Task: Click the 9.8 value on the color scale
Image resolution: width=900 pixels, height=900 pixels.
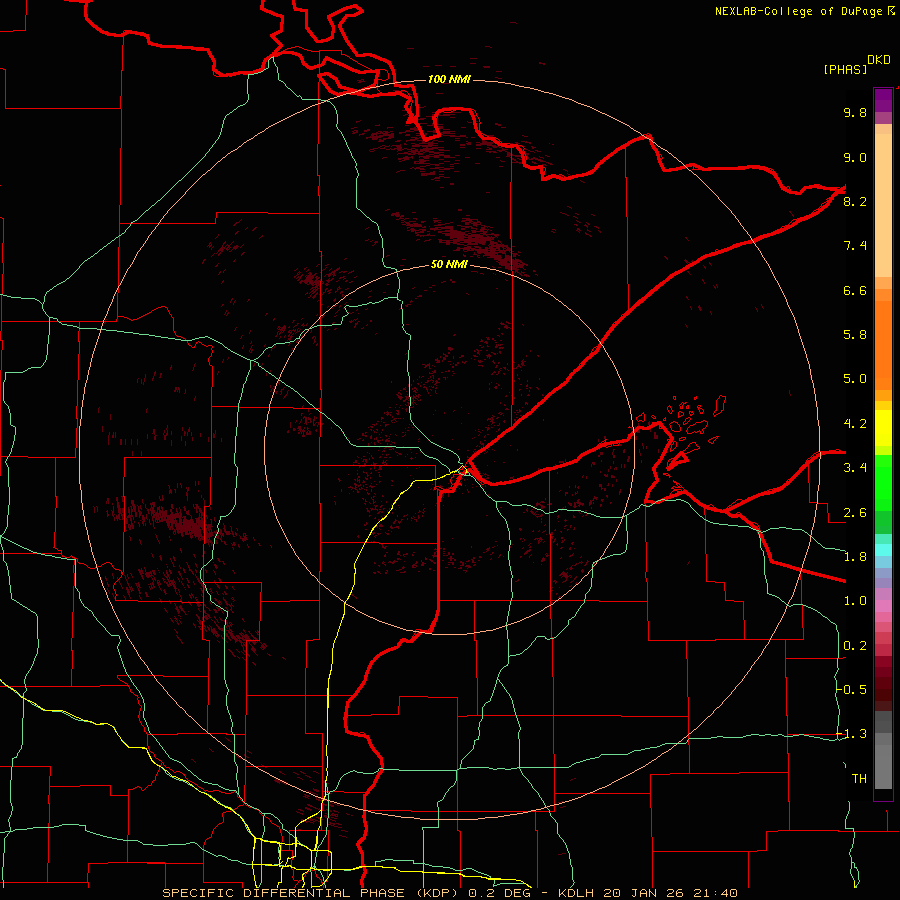Action: click(x=855, y=112)
